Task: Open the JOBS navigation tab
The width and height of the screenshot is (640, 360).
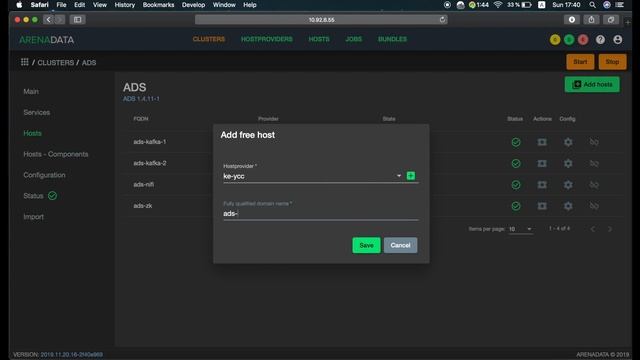Action: [353, 39]
